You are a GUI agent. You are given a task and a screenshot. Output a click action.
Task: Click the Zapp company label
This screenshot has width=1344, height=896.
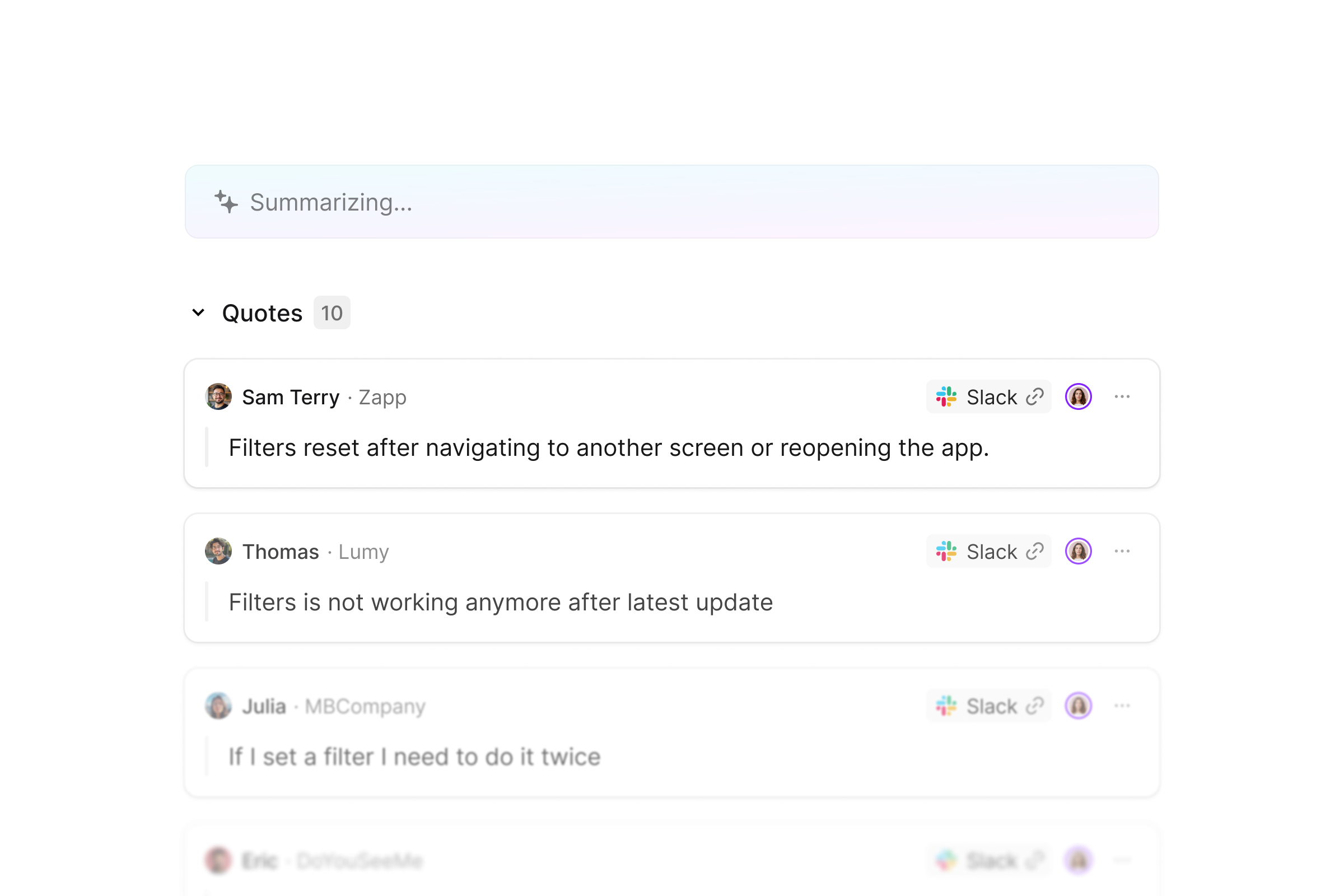coord(382,397)
